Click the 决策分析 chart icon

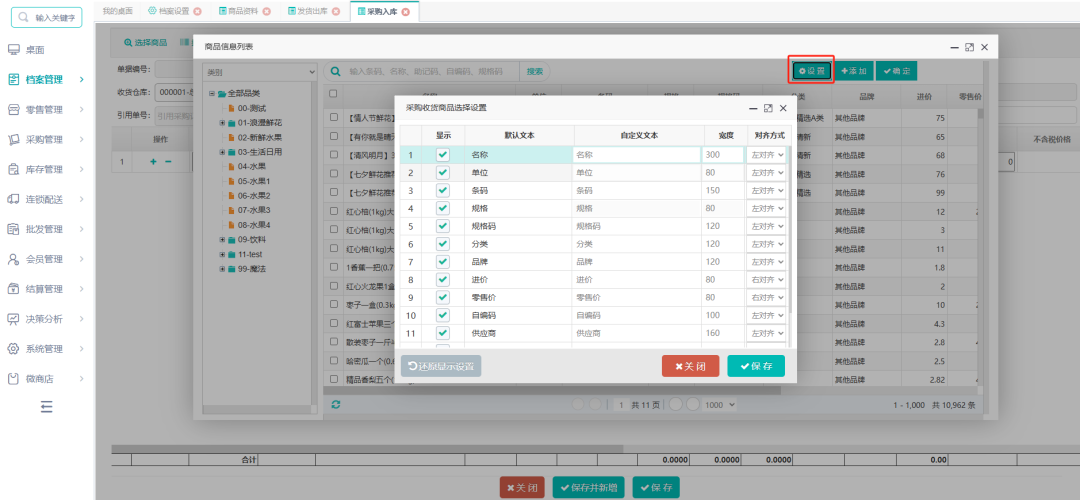pyautogui.click(x=13, y=319)
